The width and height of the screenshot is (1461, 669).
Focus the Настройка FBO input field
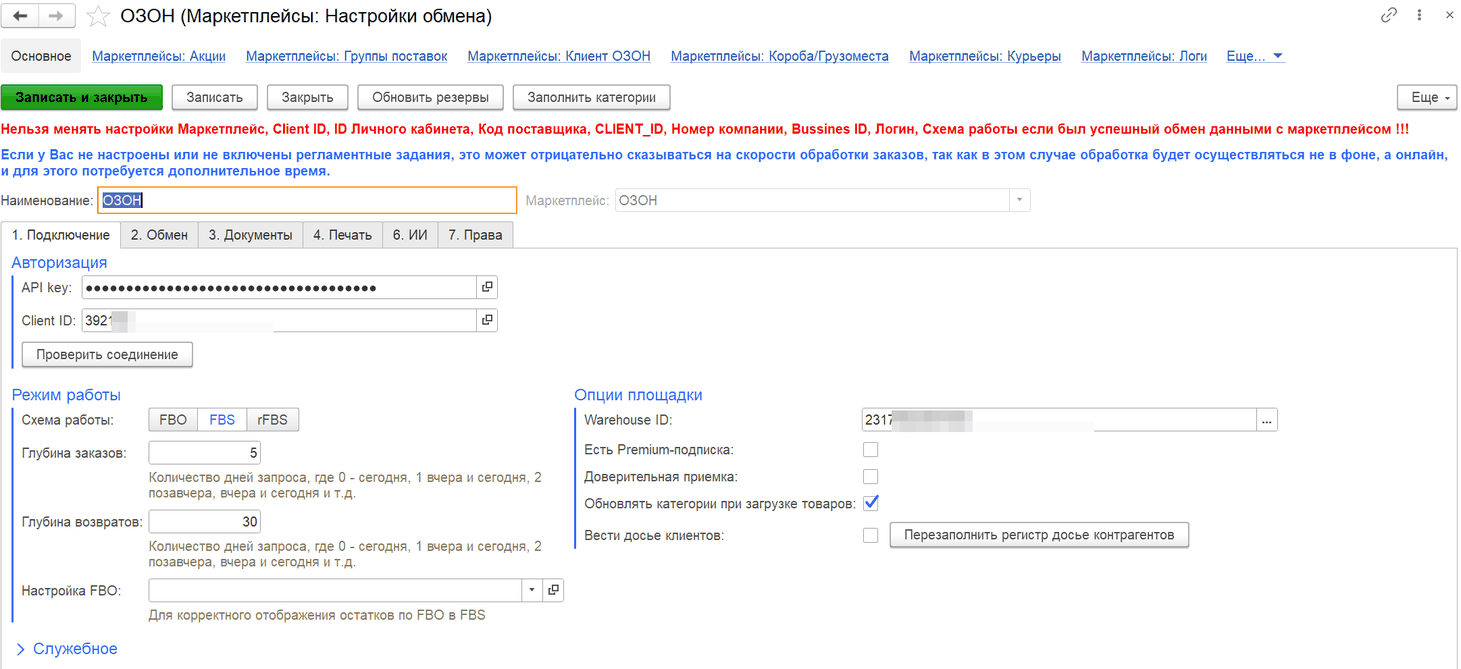tap(335, 590)
